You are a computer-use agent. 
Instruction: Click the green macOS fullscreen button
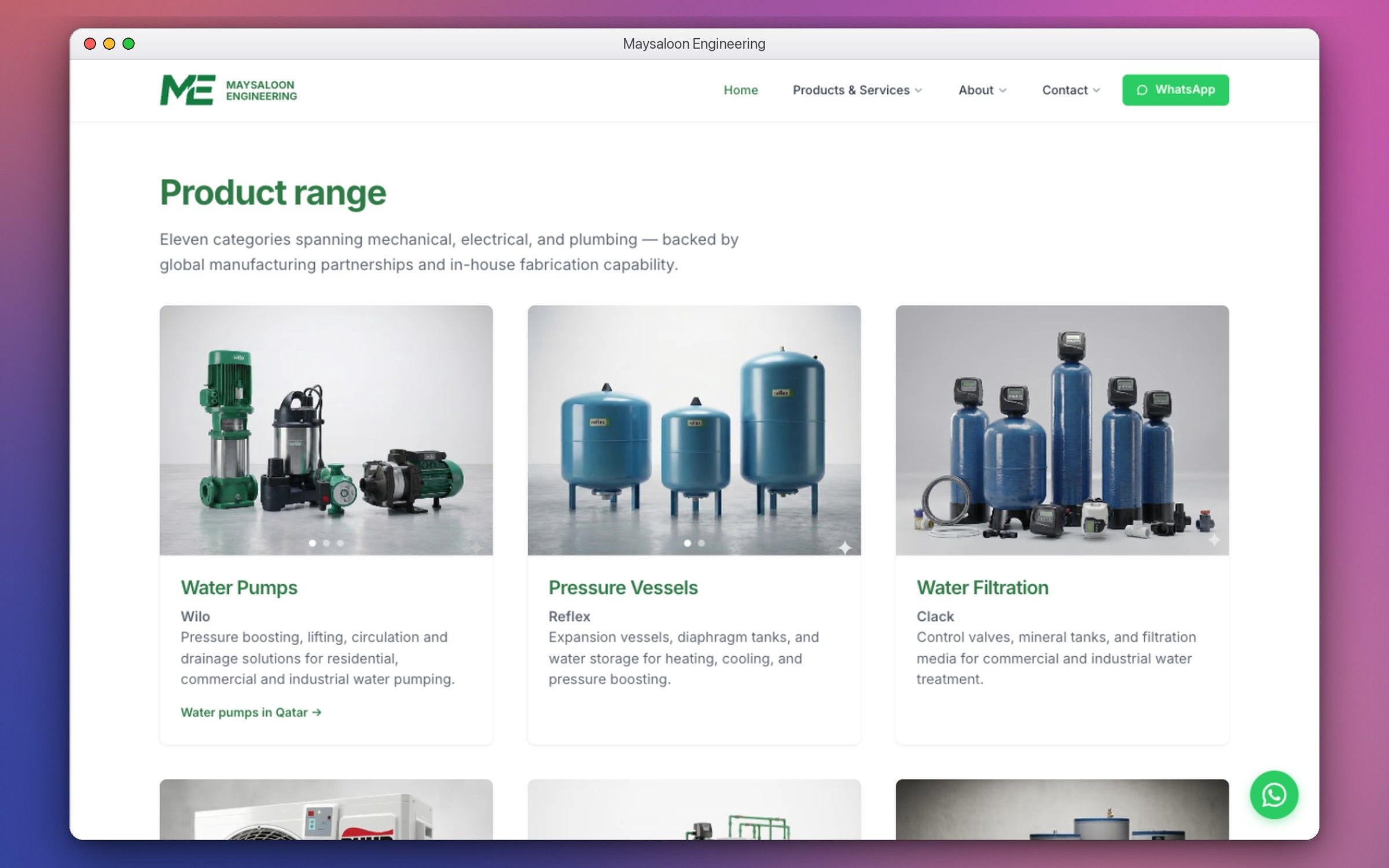click(128, 44)
